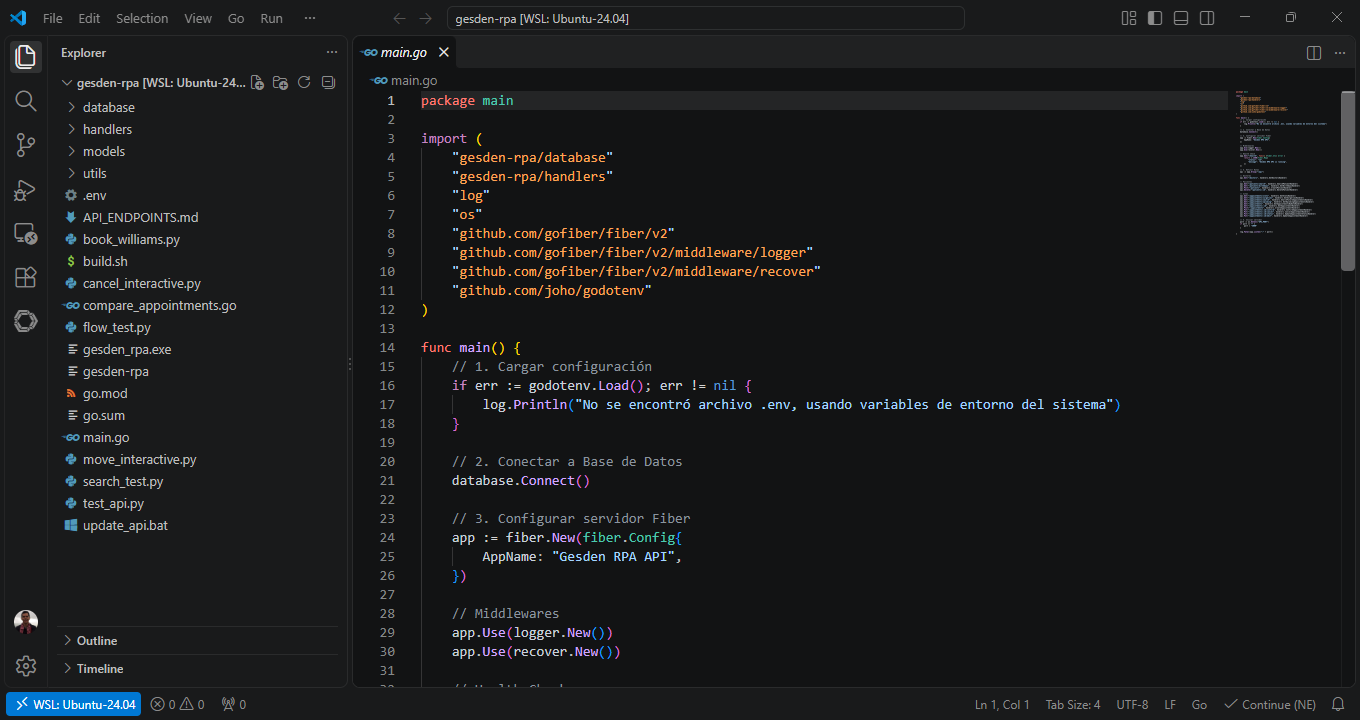Screen dimensions: 1360x720
Task: Select the Explorer icon in activity bar
Action: (x=26, y=57)
